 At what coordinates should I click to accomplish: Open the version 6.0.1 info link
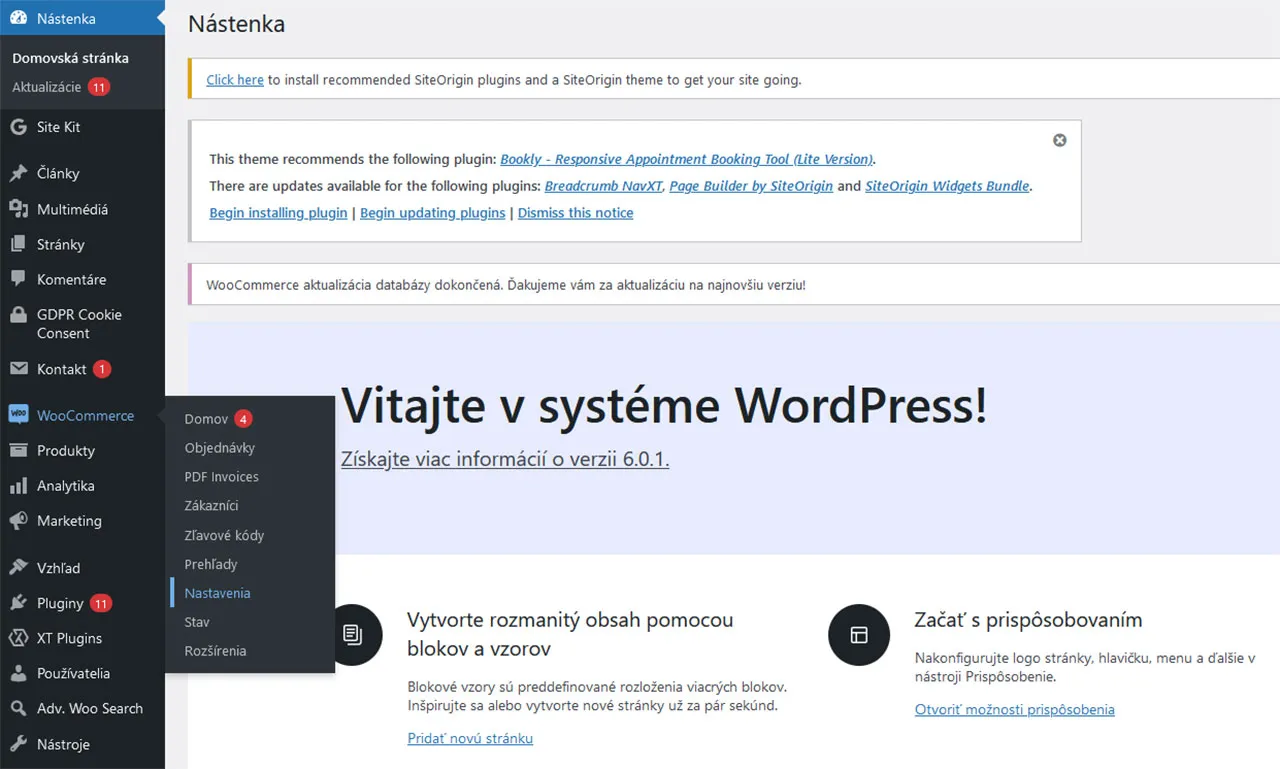point(505,460)
